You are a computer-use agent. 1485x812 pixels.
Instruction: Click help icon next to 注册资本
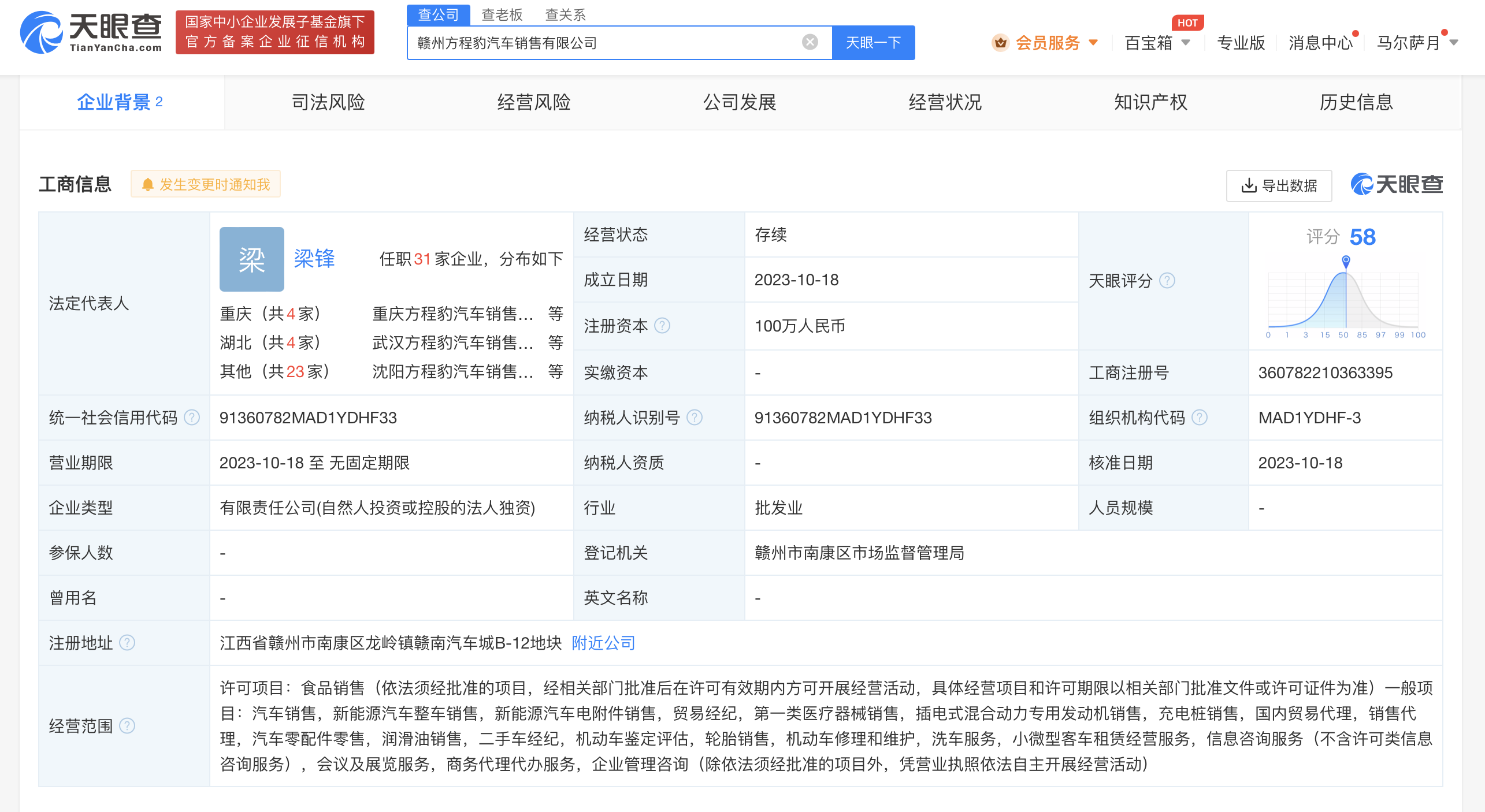(x=662, y=326)
